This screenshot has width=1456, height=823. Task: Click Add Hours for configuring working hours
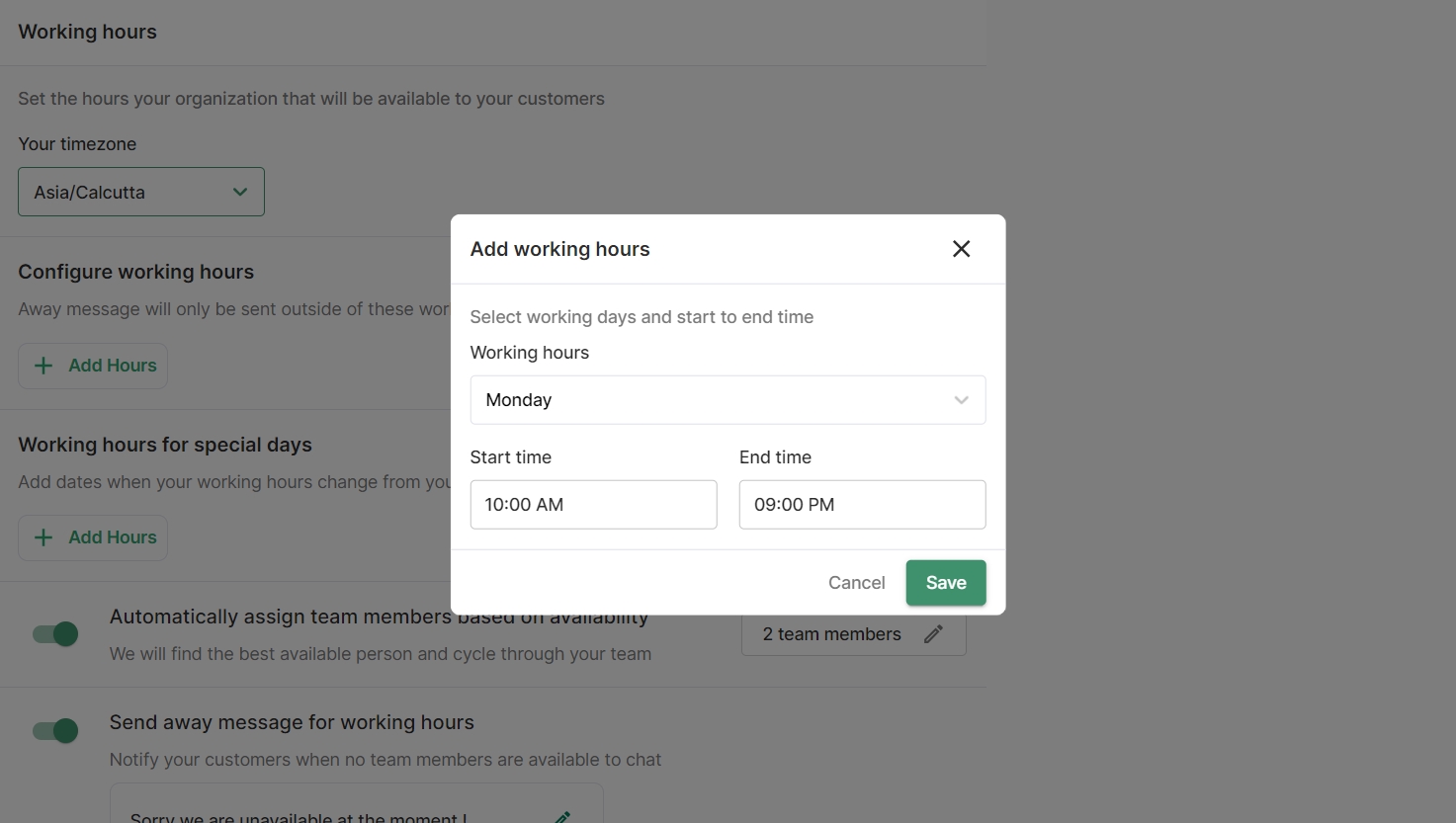tap(112, 366)
